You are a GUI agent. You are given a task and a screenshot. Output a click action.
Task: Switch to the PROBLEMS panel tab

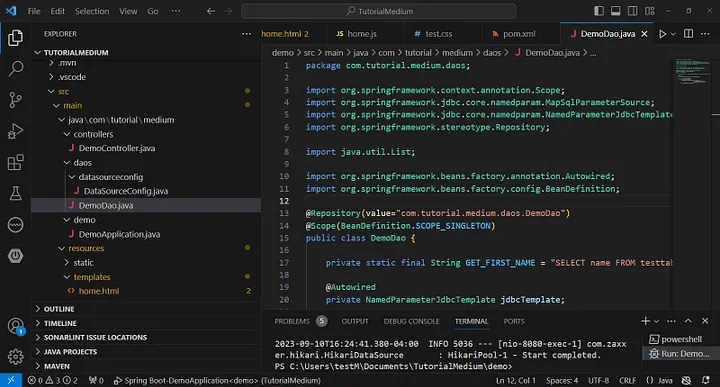(x=300, y=321)
